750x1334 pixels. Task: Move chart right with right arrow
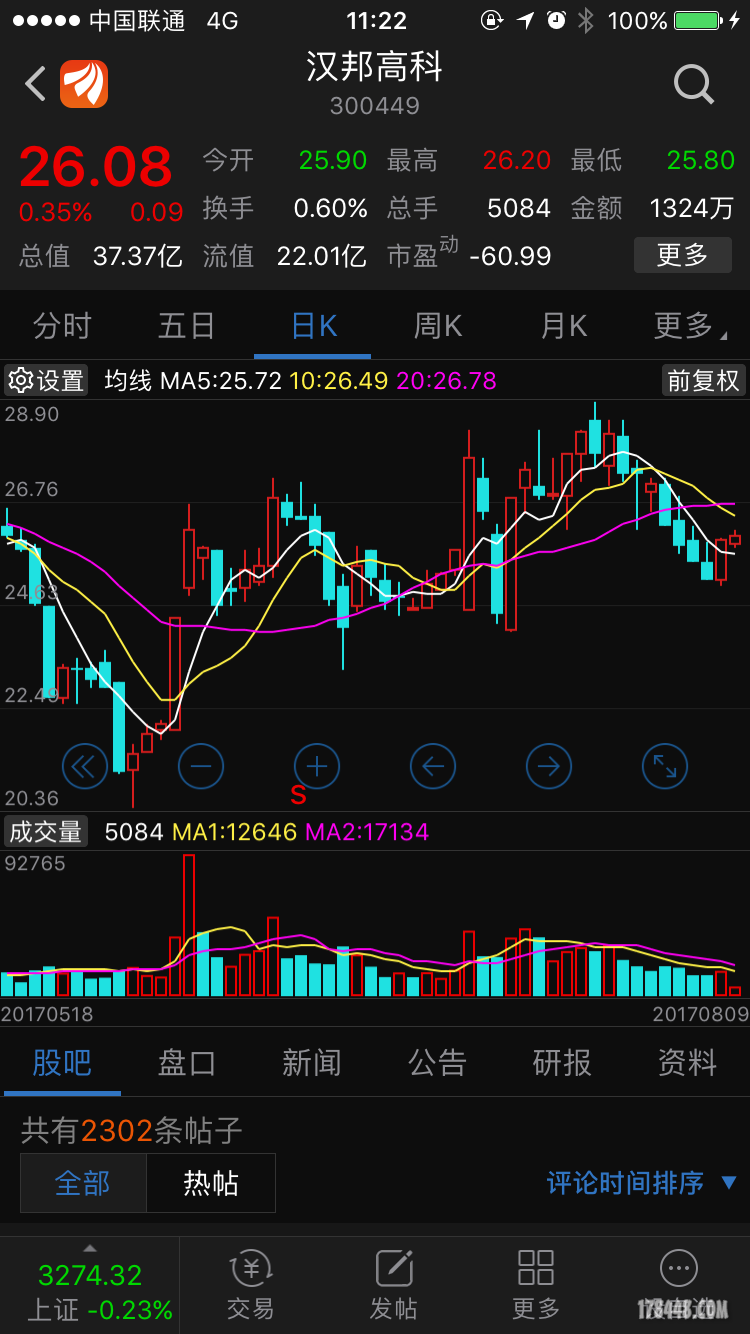[549, 767]
